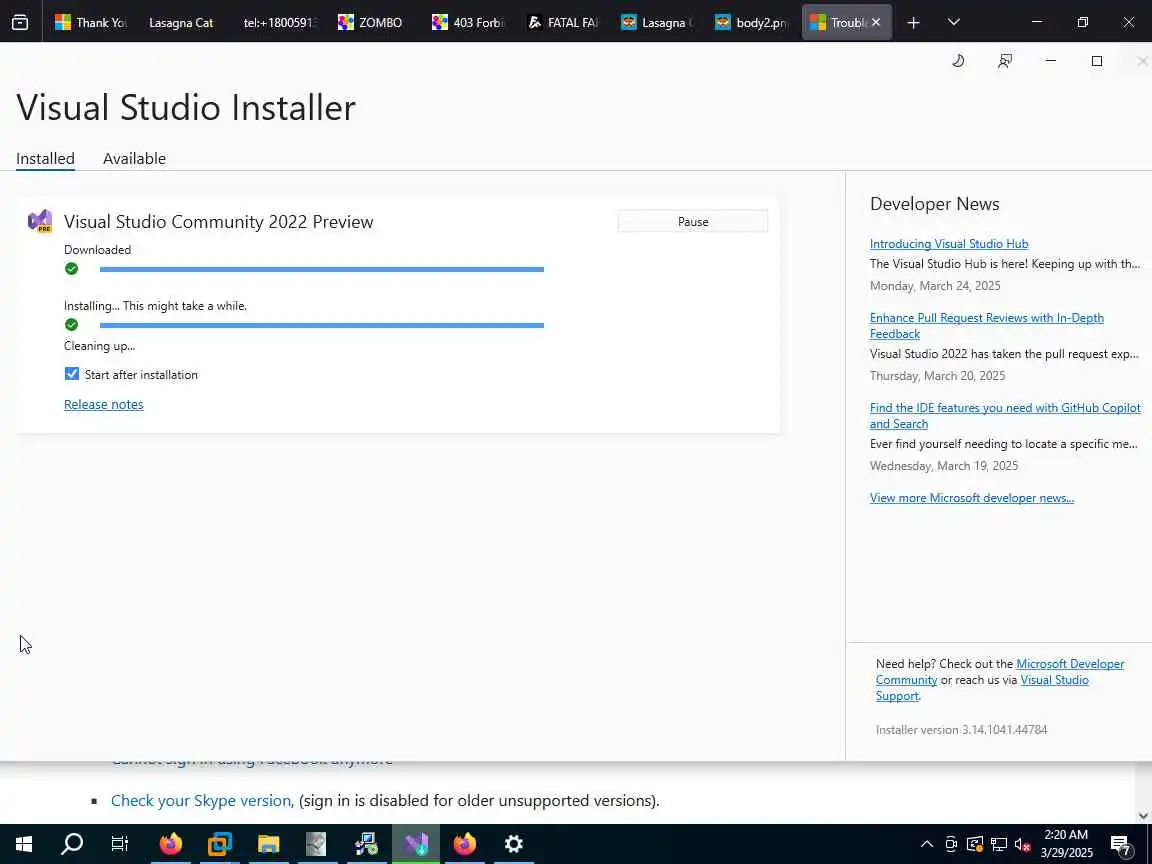The width and height of the screenshot is (1152, 864).
Task: Open the gray document app on taskbar
Action: click(x=316, y=844)
